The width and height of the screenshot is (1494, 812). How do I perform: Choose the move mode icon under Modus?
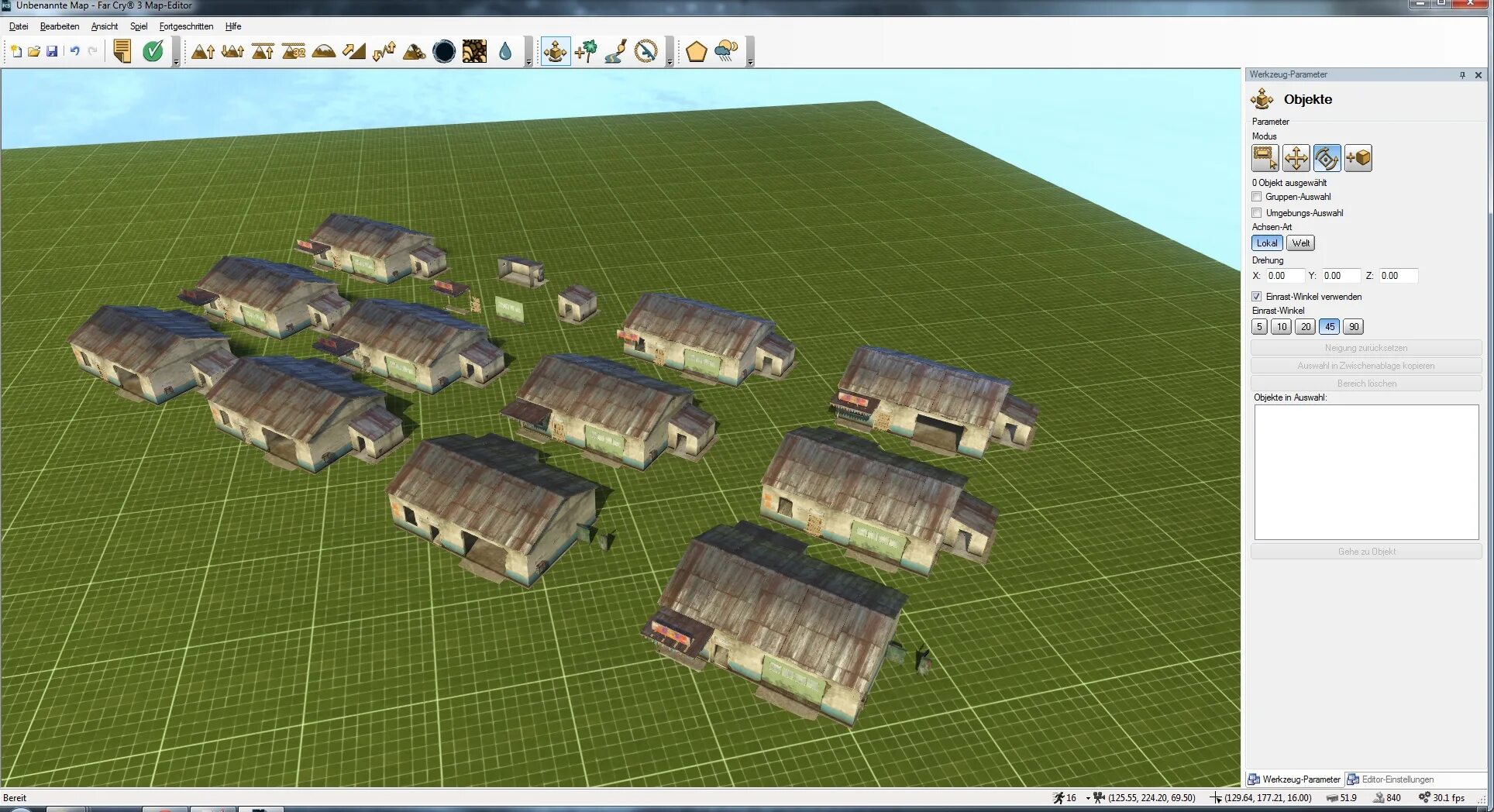point(1296,158)
